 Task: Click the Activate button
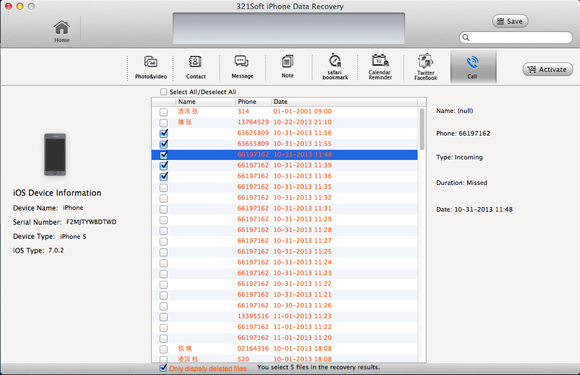(x=547, y=69)
